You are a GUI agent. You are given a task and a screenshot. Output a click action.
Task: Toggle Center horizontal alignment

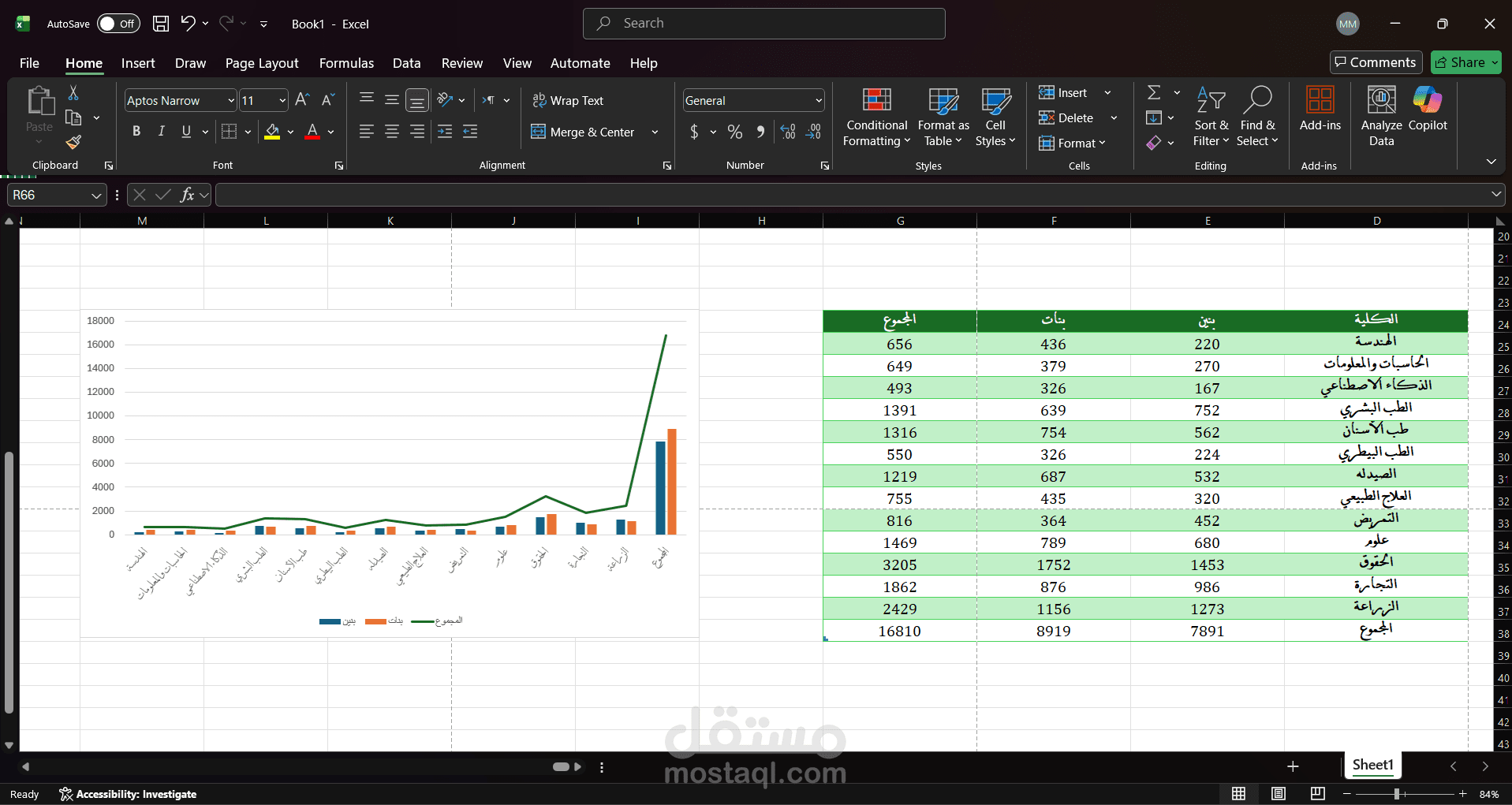tap(392, 132)
